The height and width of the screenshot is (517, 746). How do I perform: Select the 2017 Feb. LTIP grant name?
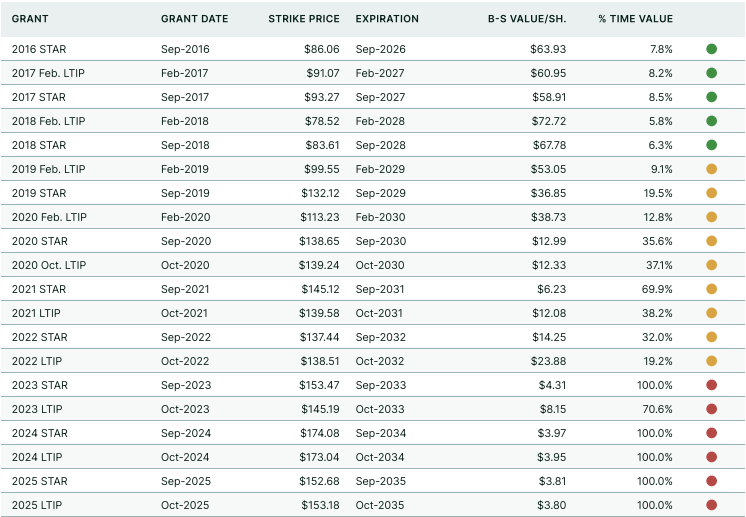tap(48, 73)
